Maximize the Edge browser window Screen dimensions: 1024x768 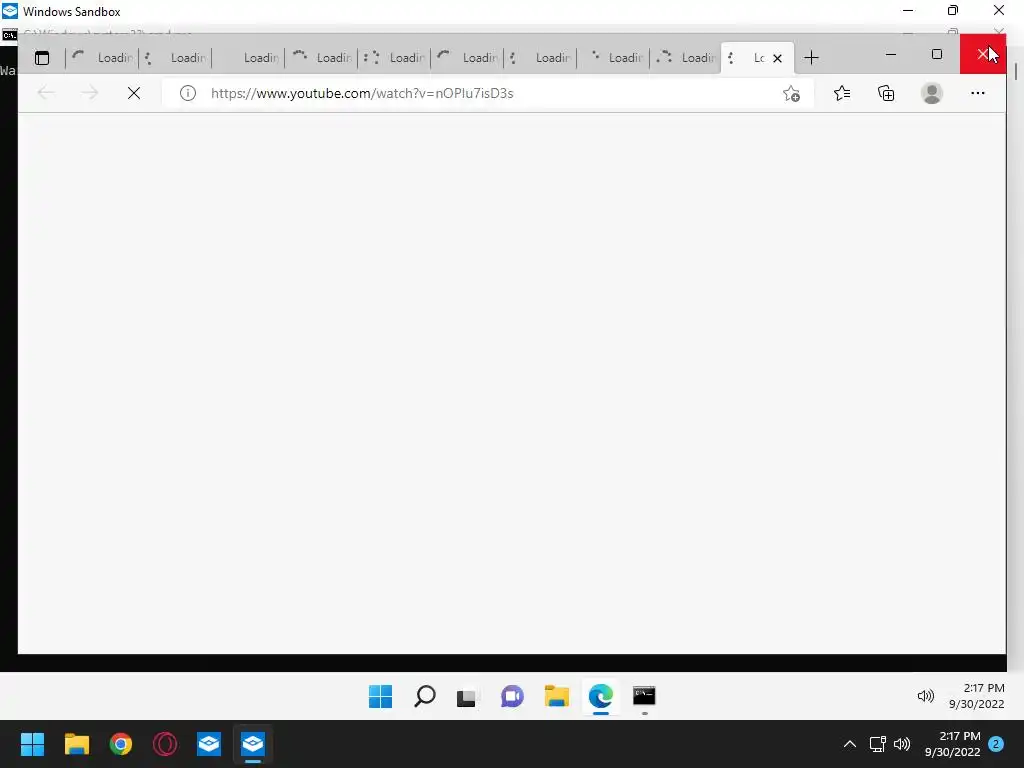click(x=937, y=55)
